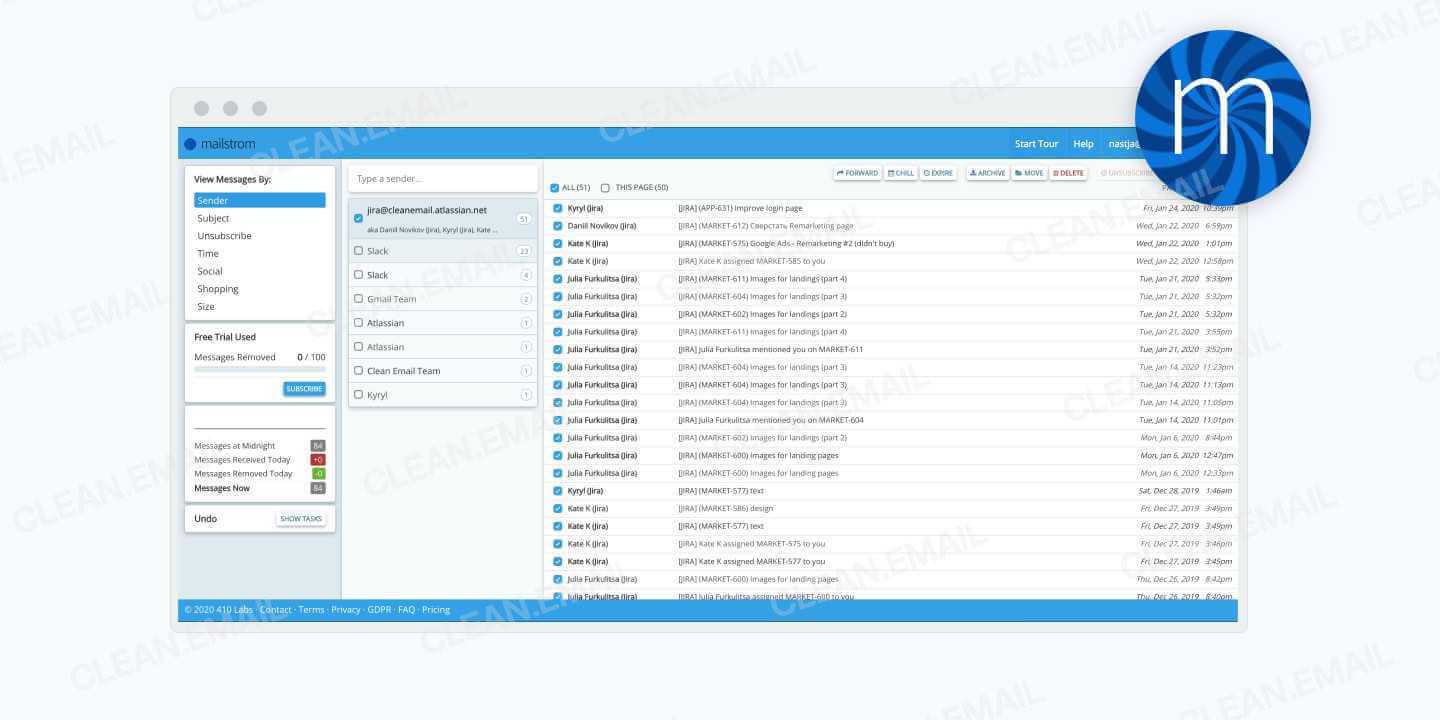Click the Forward toolbar button
1440x720 pixels.
click(857, 173)
